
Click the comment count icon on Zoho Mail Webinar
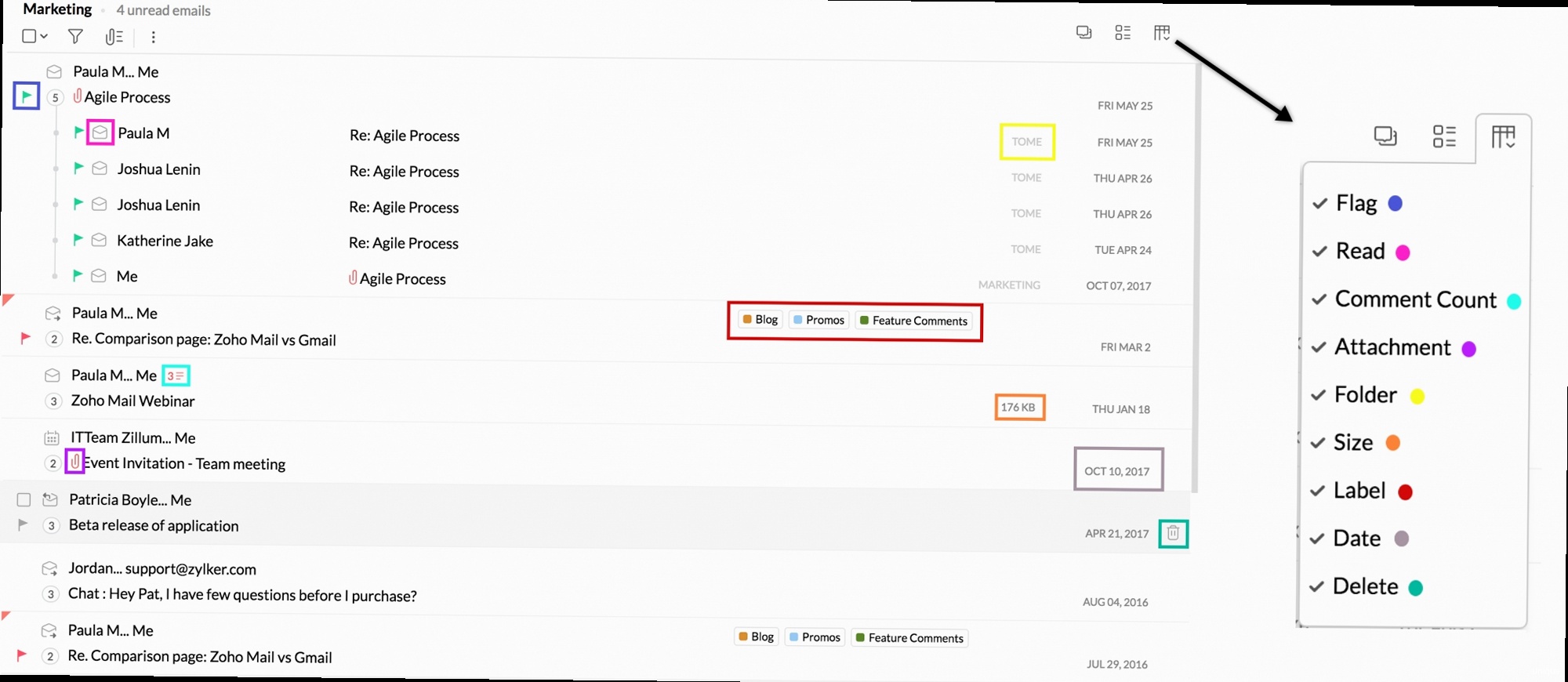coord(176,376)
